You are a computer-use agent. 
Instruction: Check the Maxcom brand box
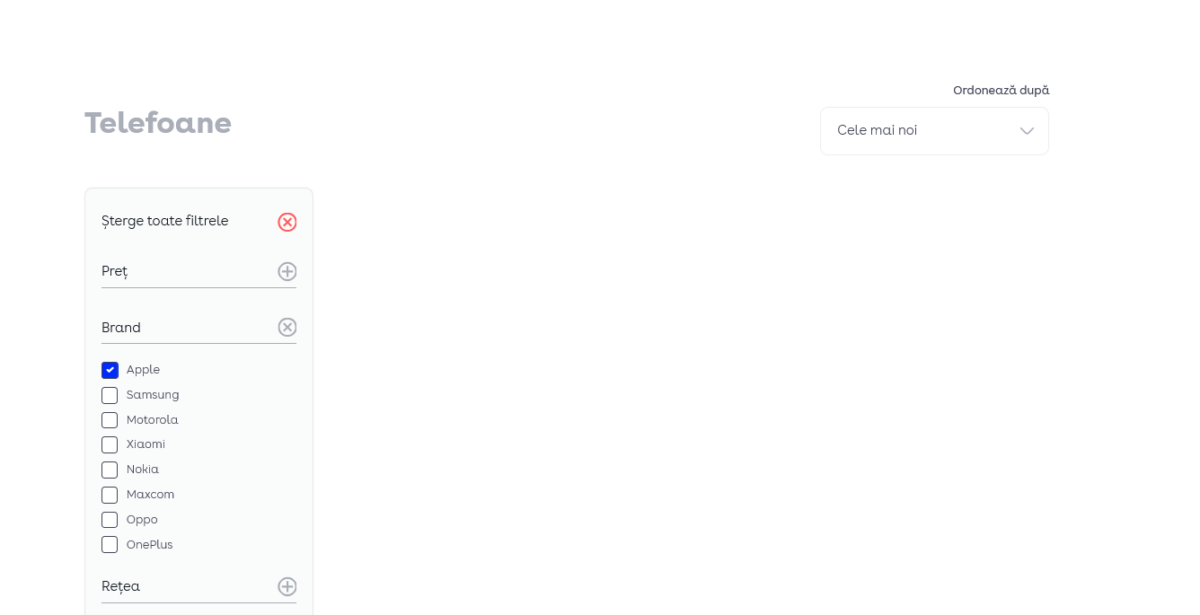click(x=110, y=495)
